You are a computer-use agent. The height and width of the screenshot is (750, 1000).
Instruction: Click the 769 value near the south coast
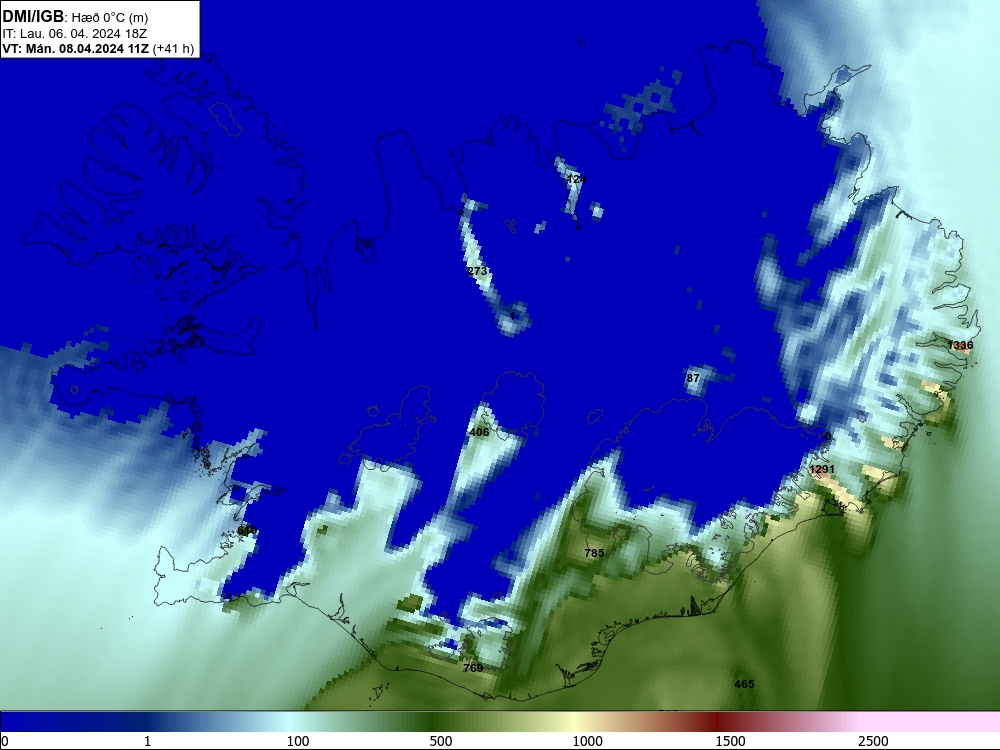coord(473,668)
